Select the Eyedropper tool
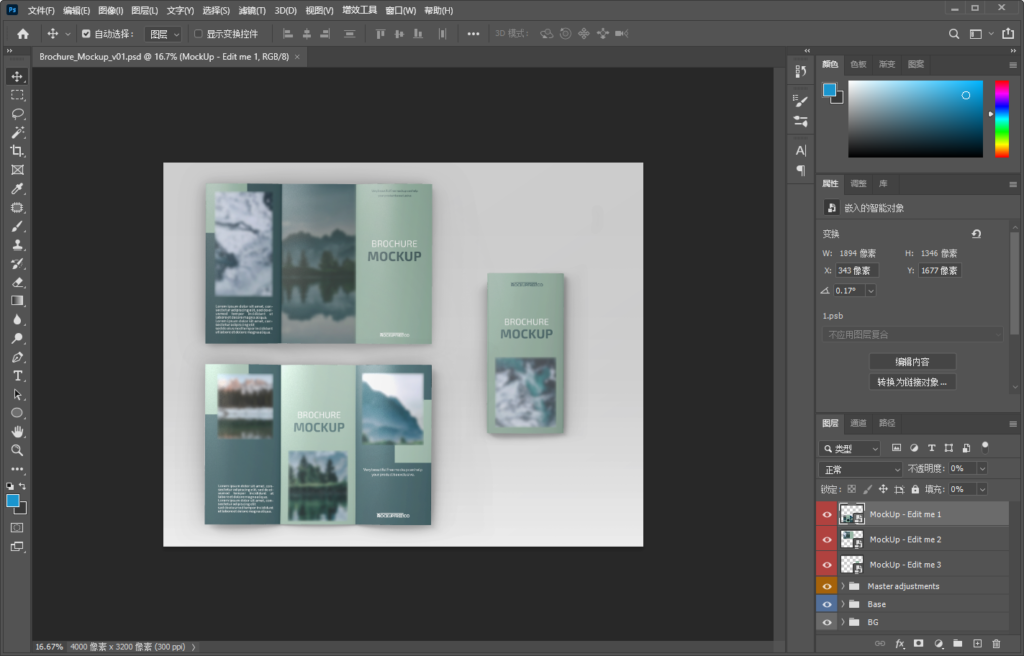This screenshot has height=656, width=1024. tap(17, 189)
